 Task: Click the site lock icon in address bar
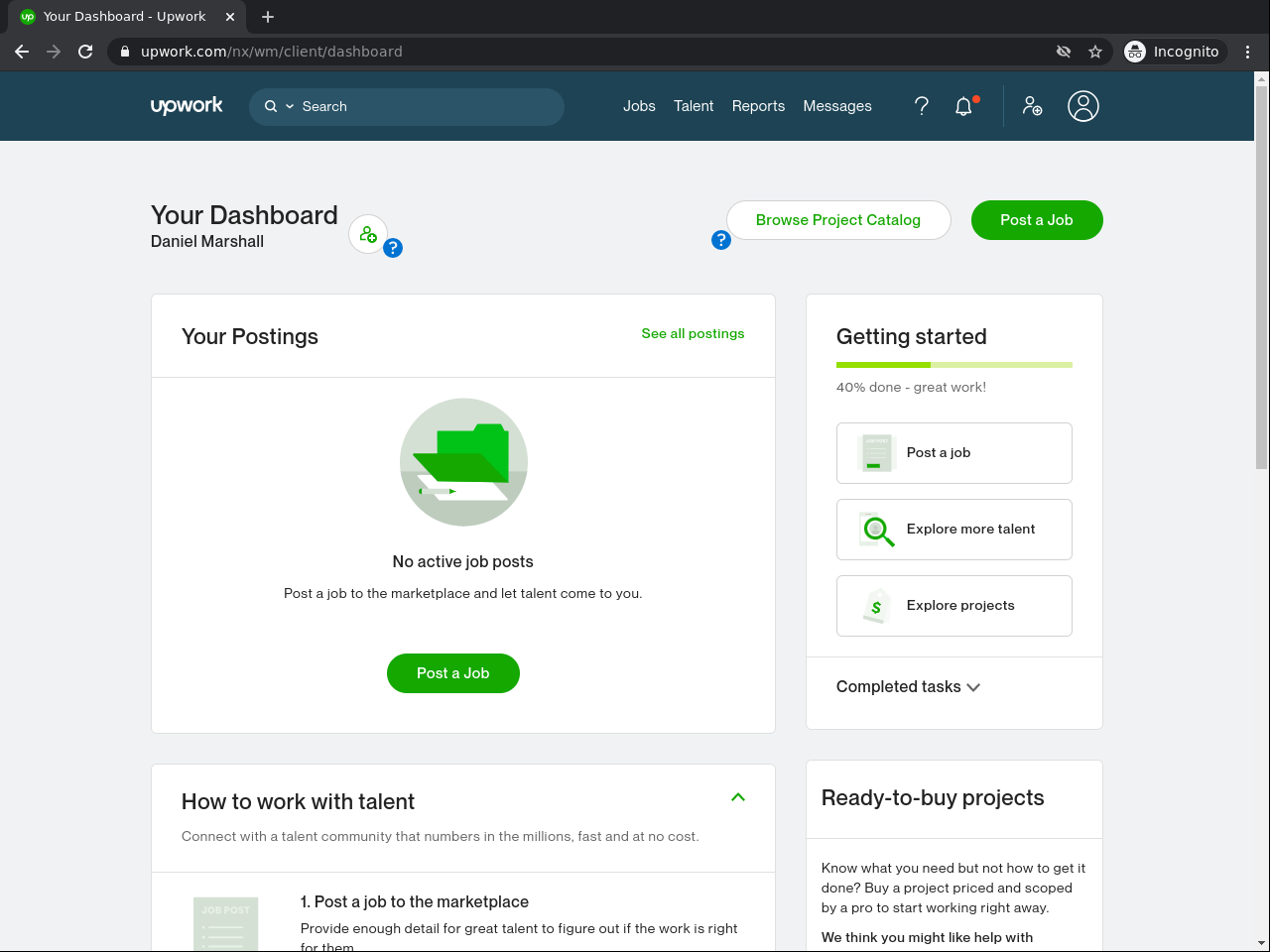(x=125, y=52)
